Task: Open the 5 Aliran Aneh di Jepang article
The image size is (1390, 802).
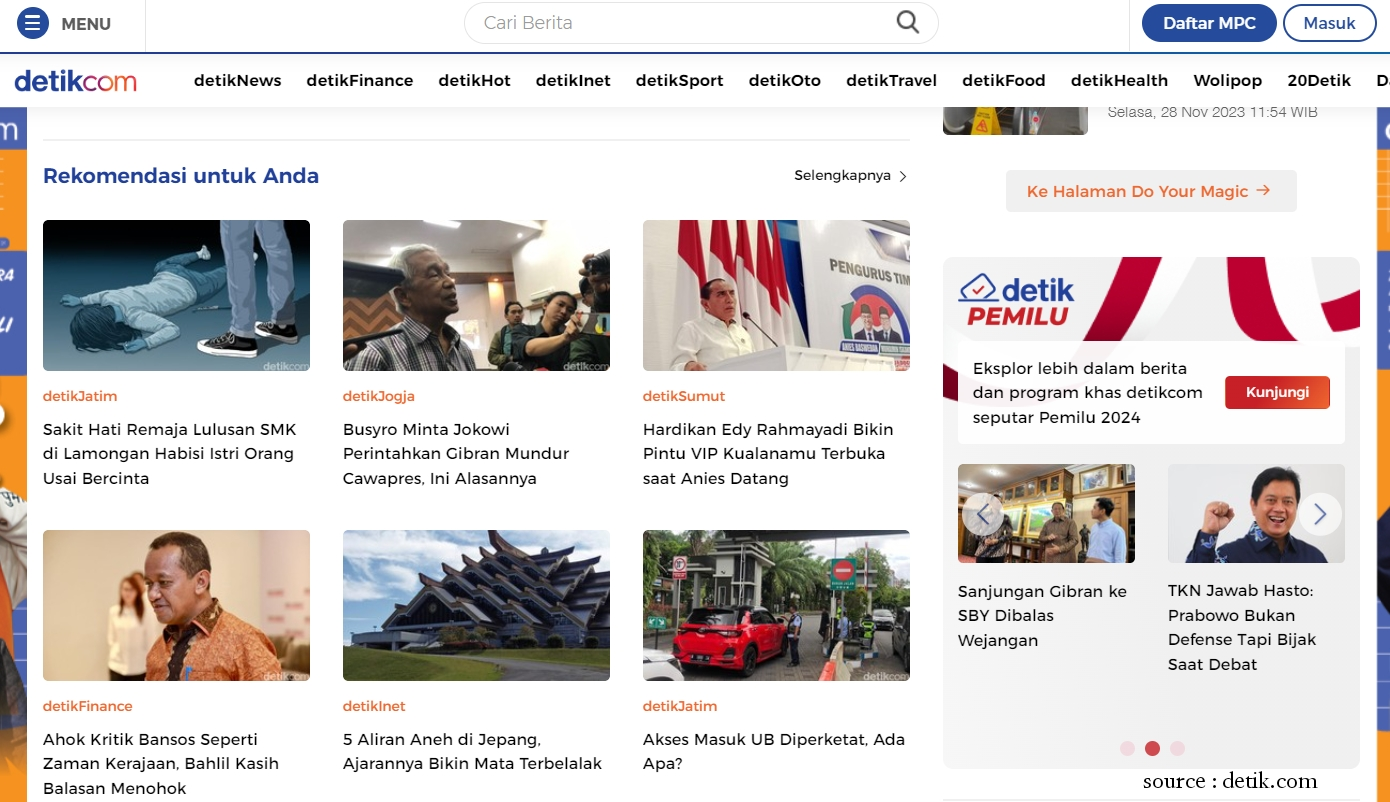Action: tap(472, 752)
